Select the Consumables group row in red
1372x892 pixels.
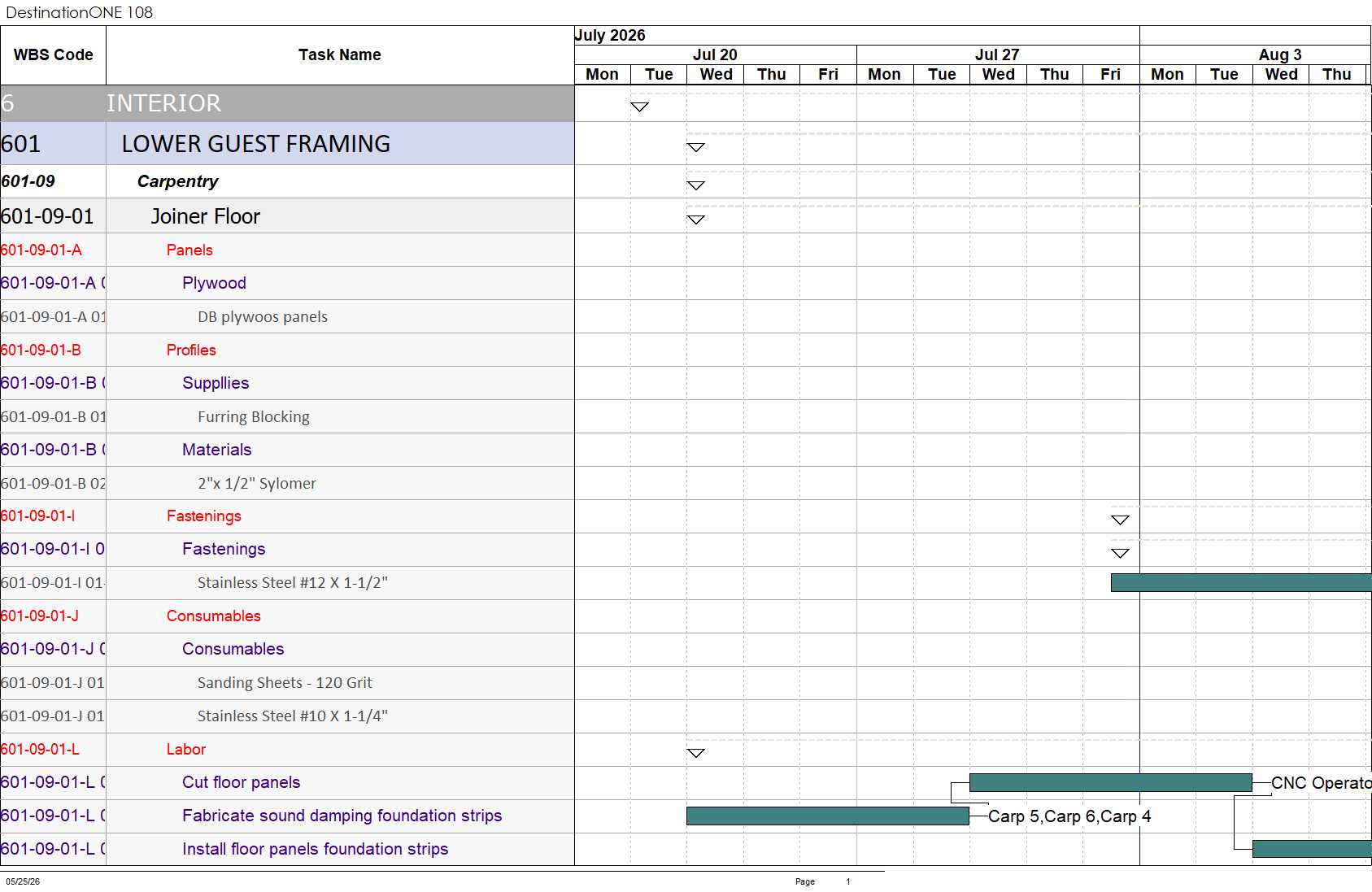pos(287,616)
